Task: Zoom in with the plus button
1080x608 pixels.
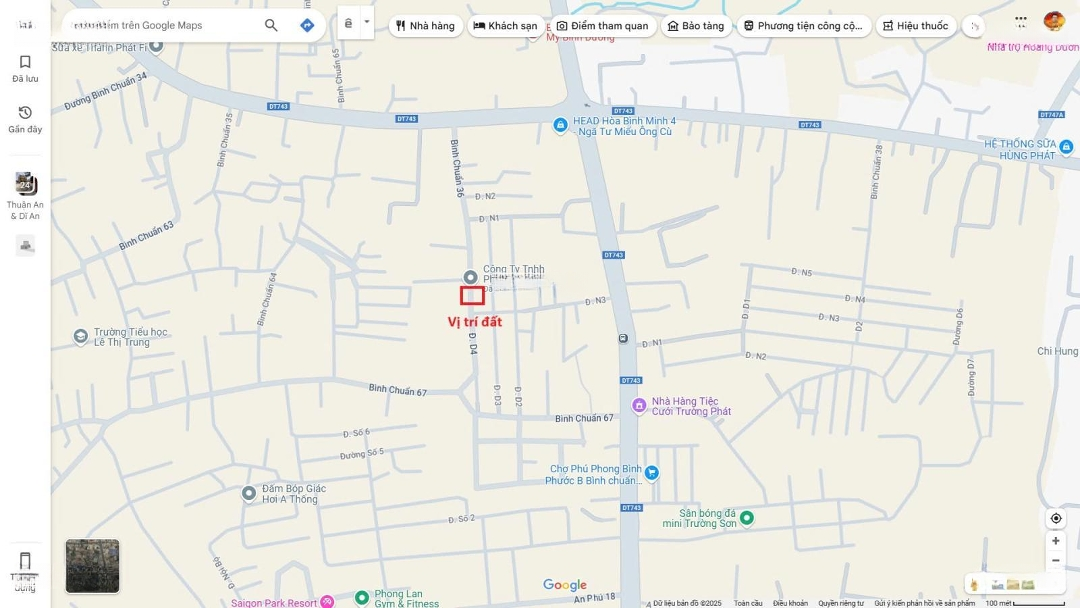Action: tap(1055, 541)
